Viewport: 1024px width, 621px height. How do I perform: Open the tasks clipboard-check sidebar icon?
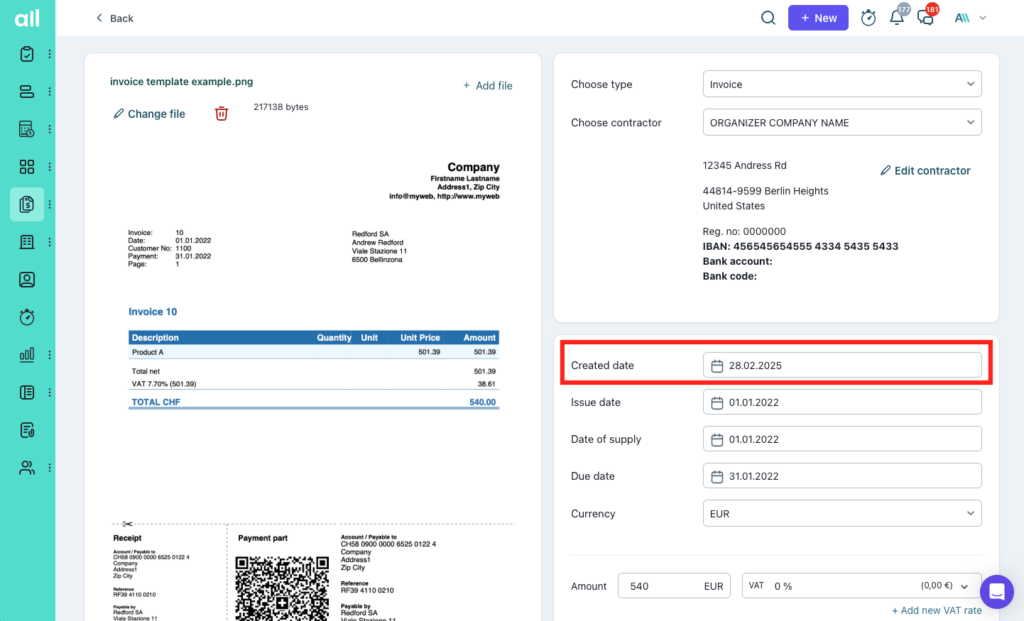[27, 54]
